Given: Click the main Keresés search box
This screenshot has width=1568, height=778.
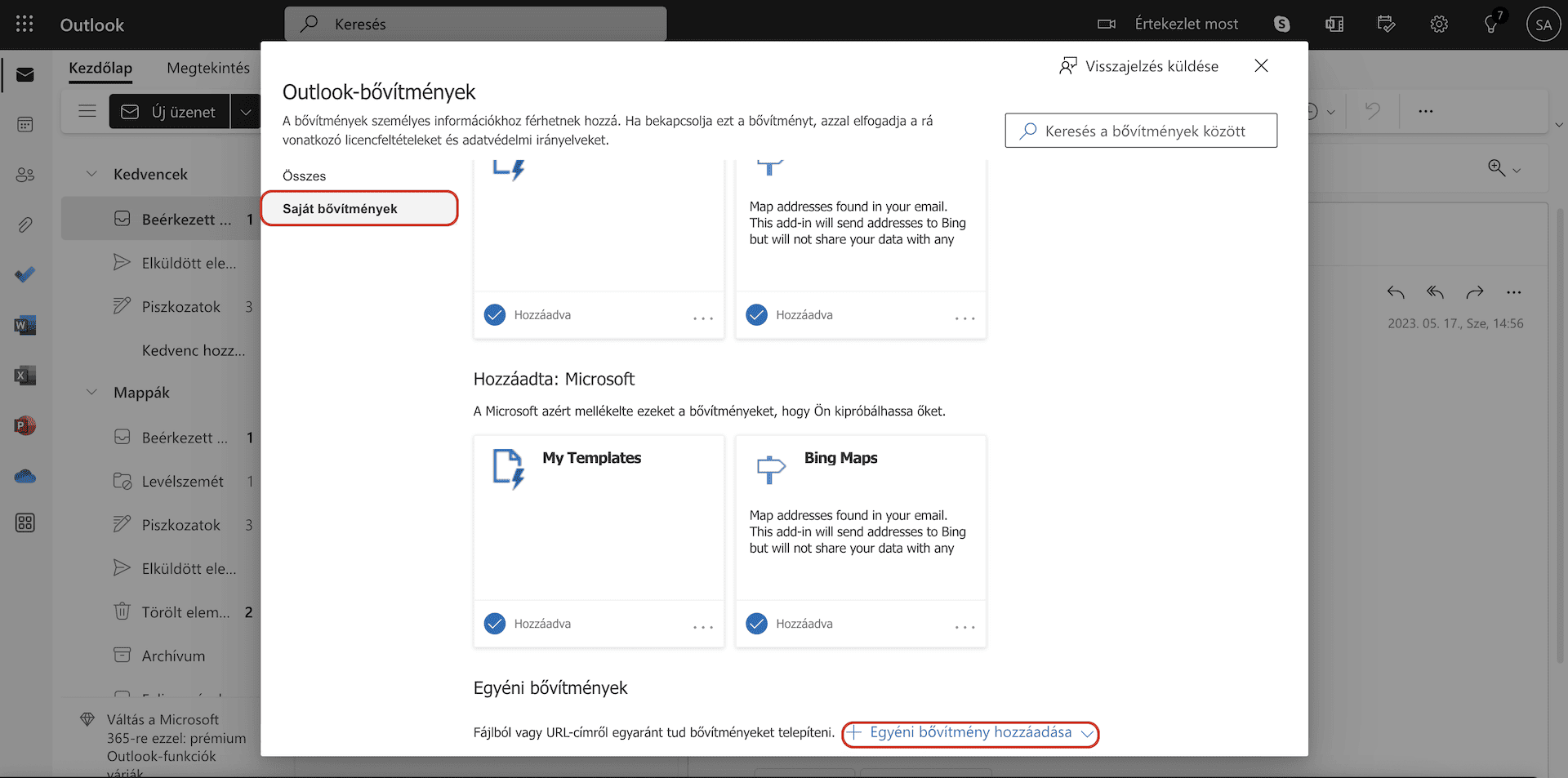Looking at the screenshot, I should pos(475,24).
